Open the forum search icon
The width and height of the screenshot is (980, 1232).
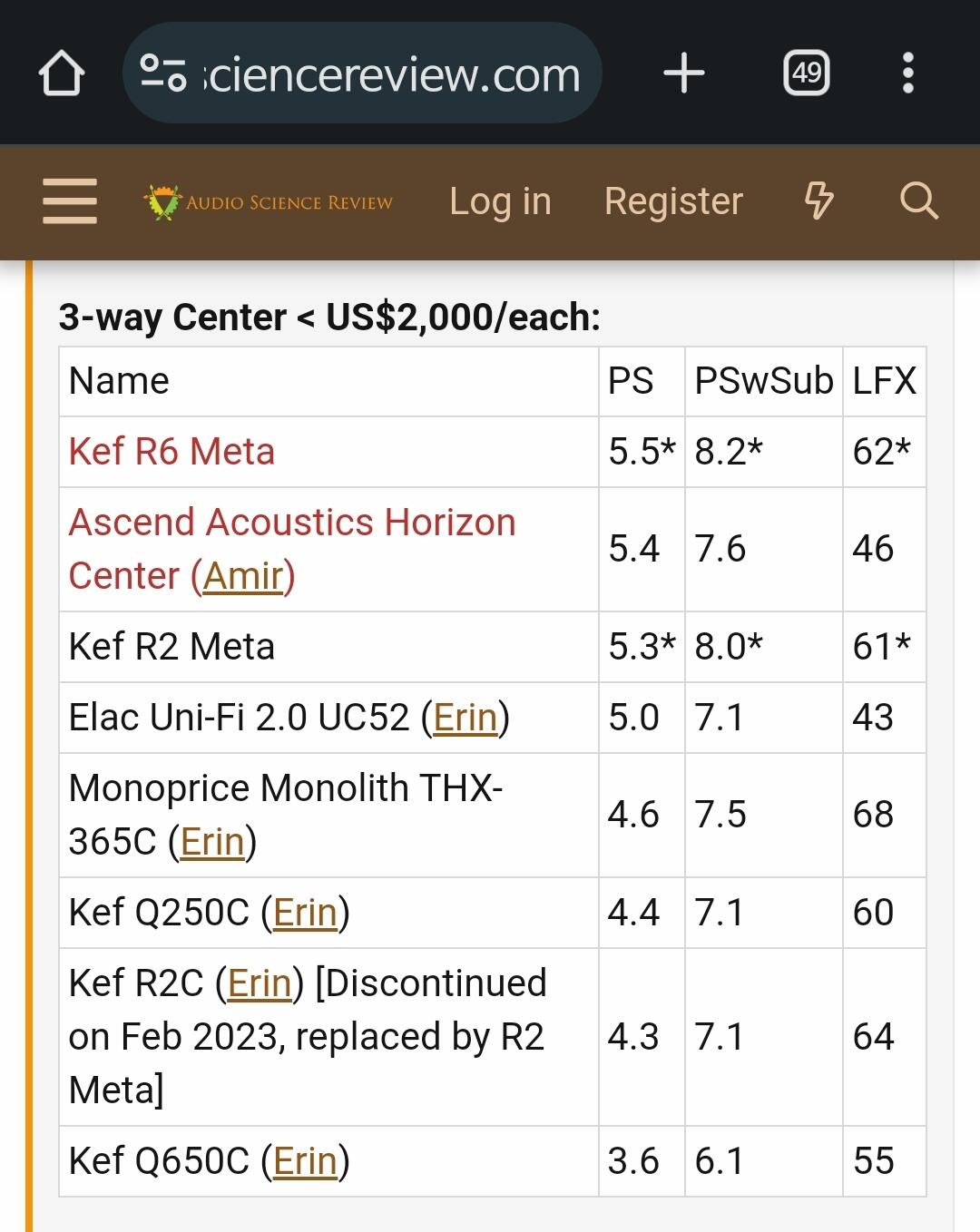pyautogui.click(x=918, y=201)
